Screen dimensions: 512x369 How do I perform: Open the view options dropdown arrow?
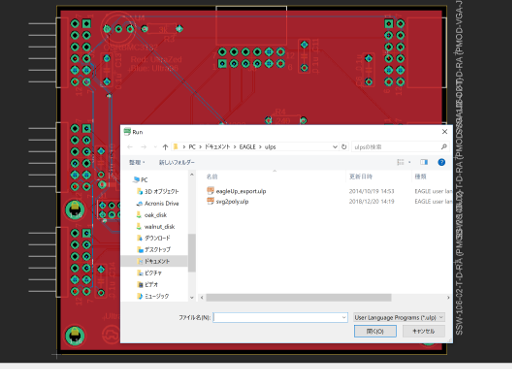click(x=409, y=162)
